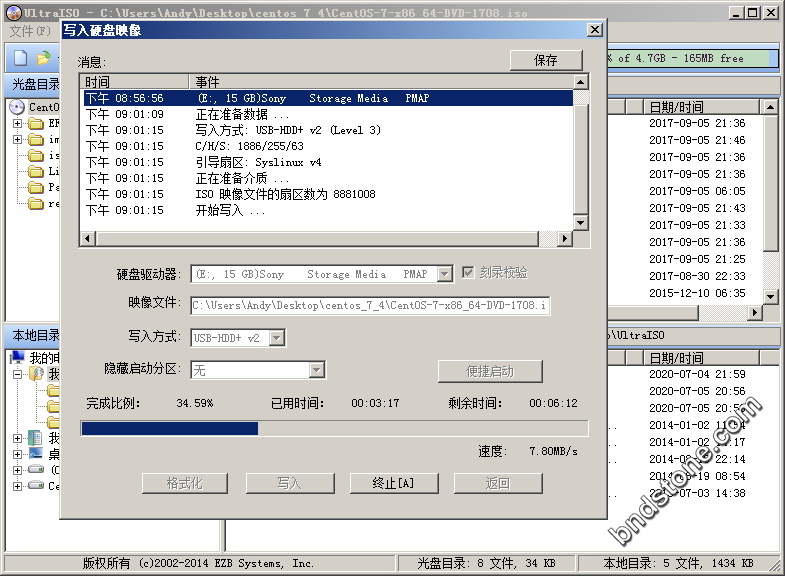Image resolution: width=785 pixels, height=576 pixels.
Task: Click the Open file toolbar icon
Action: tap(44, 58)
